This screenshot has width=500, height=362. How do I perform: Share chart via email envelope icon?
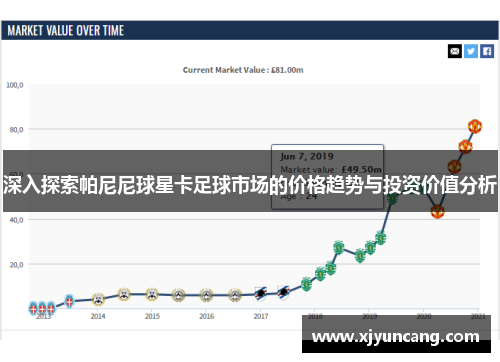click(455, 51)
